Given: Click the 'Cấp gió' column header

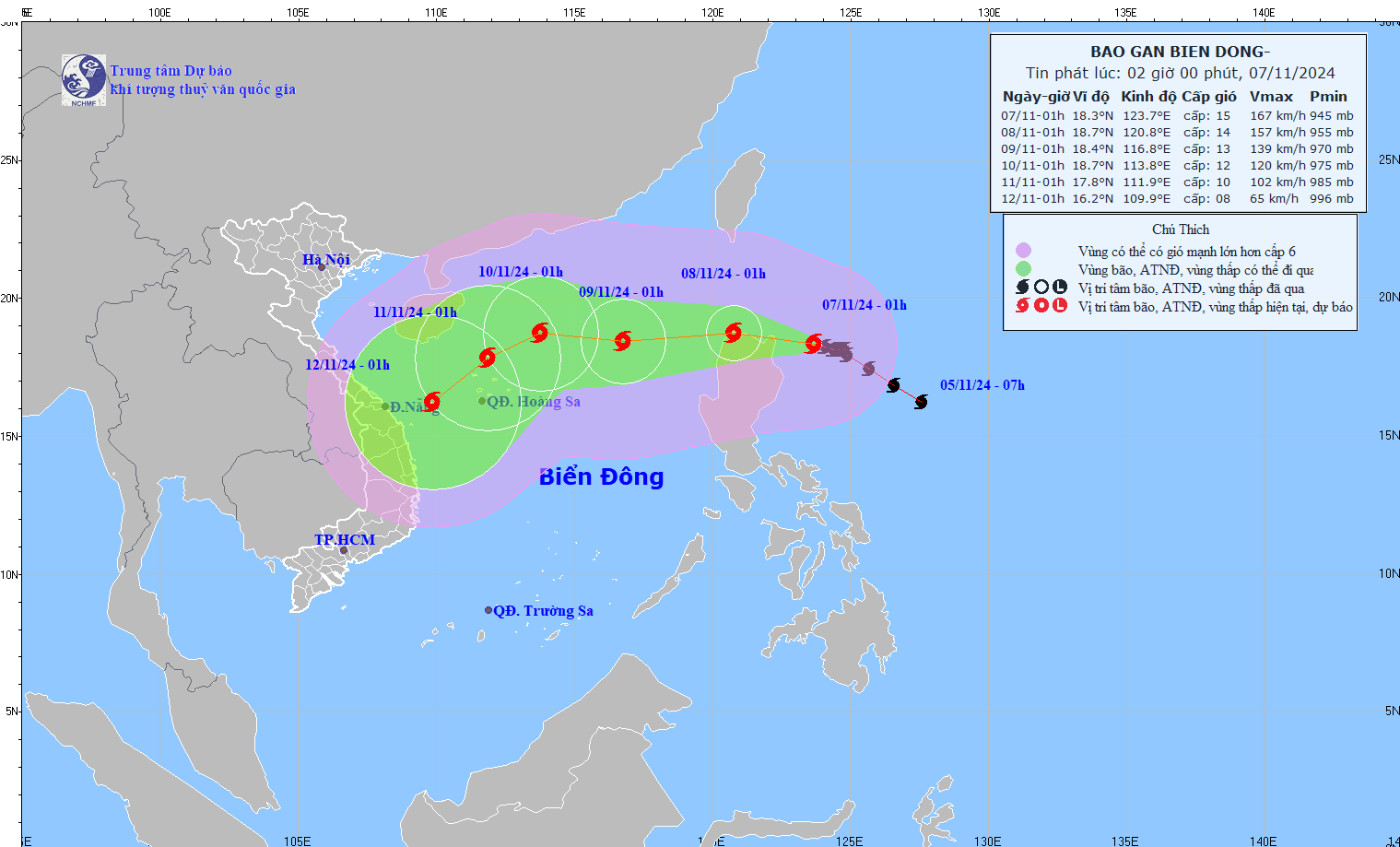Looking at the screenshot, I should [1209, 97].
